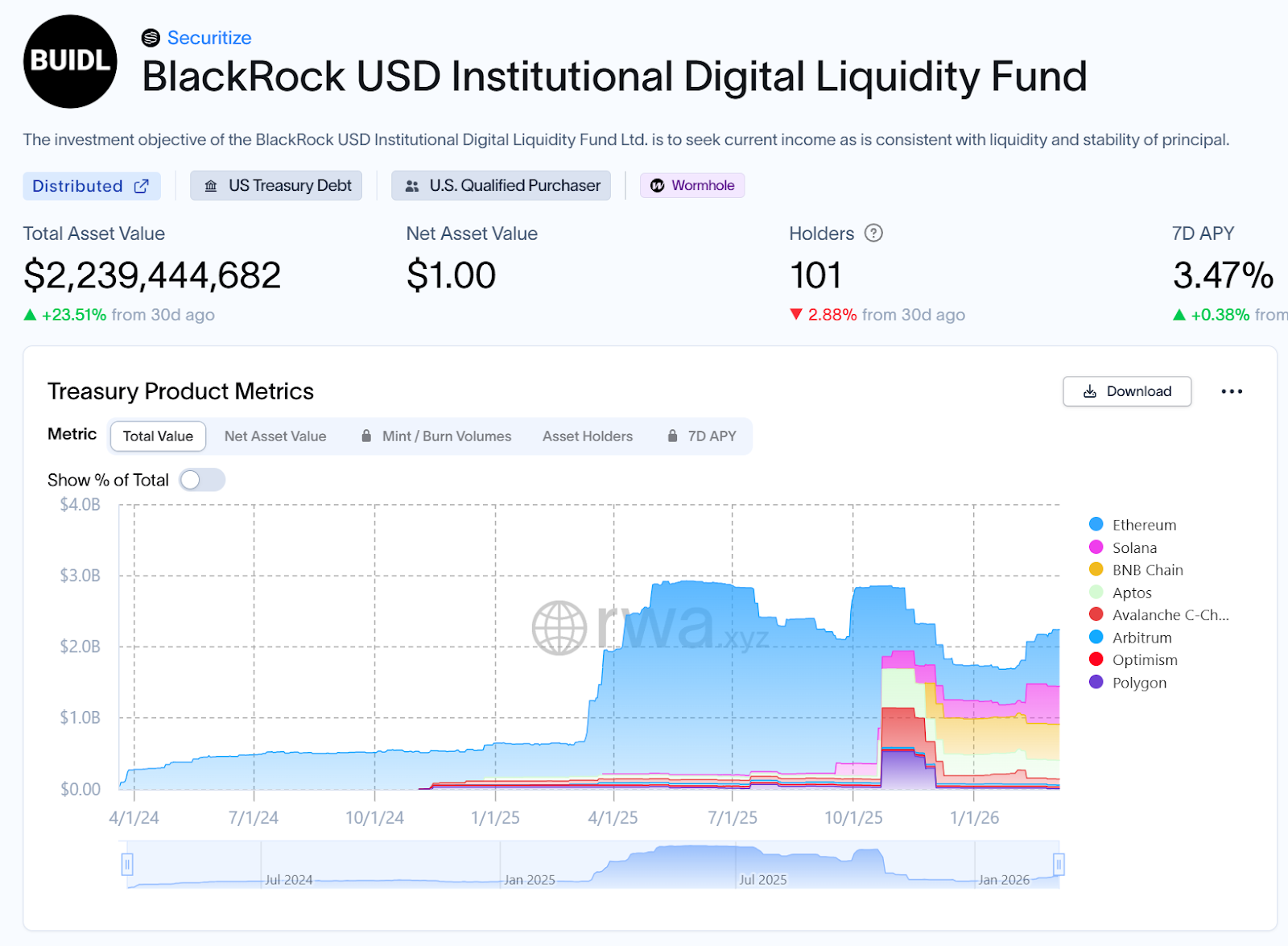This screenshot has height=946, width=1288.
Task: Switch to the 7D APY metric tab
Action: tap(702, 436)
